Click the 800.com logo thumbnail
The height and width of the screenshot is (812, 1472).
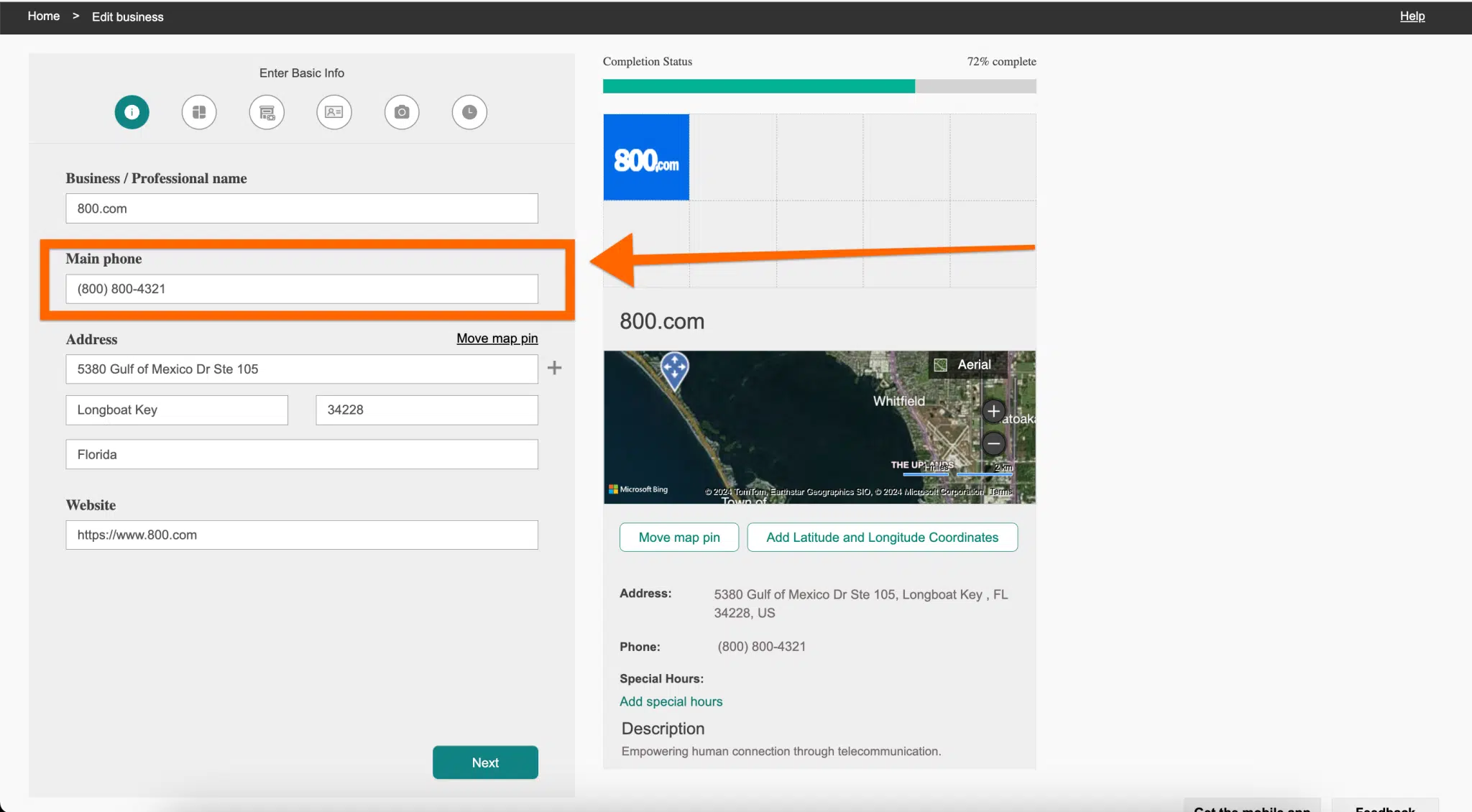coord(646,157)
